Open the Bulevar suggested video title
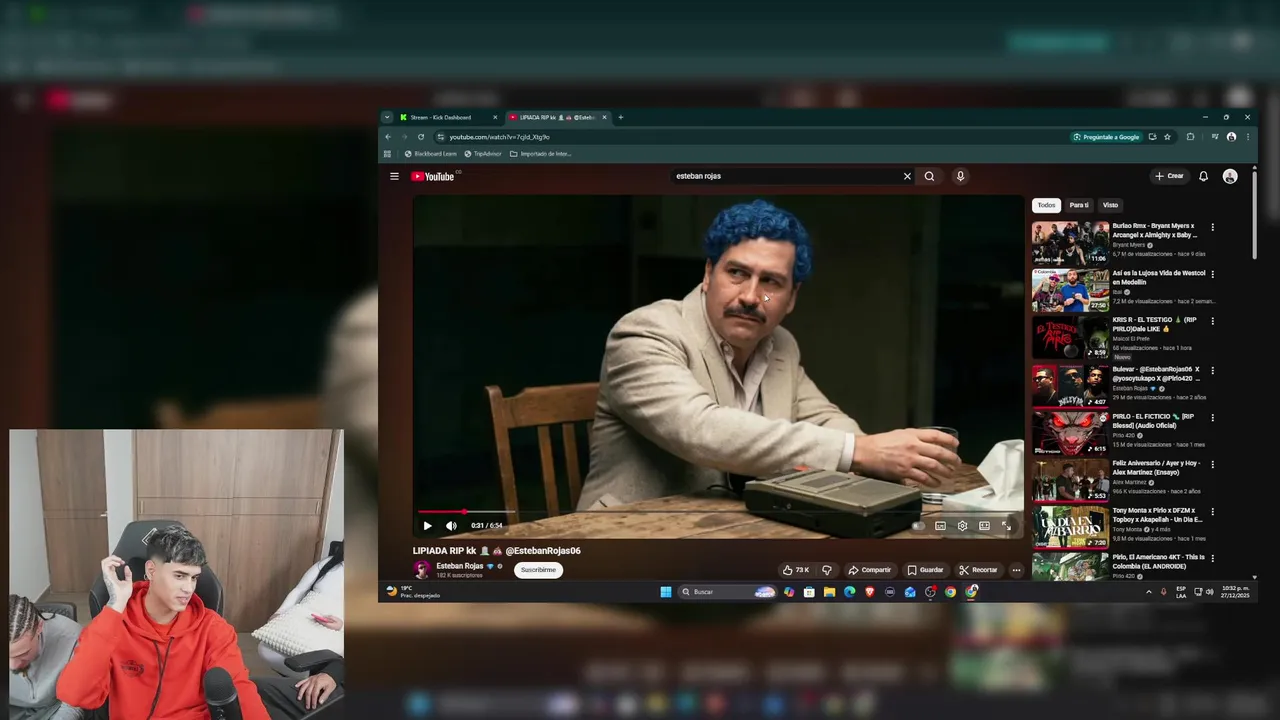The width and height of the screenshot is (1280, 720). pos(1157,374)
